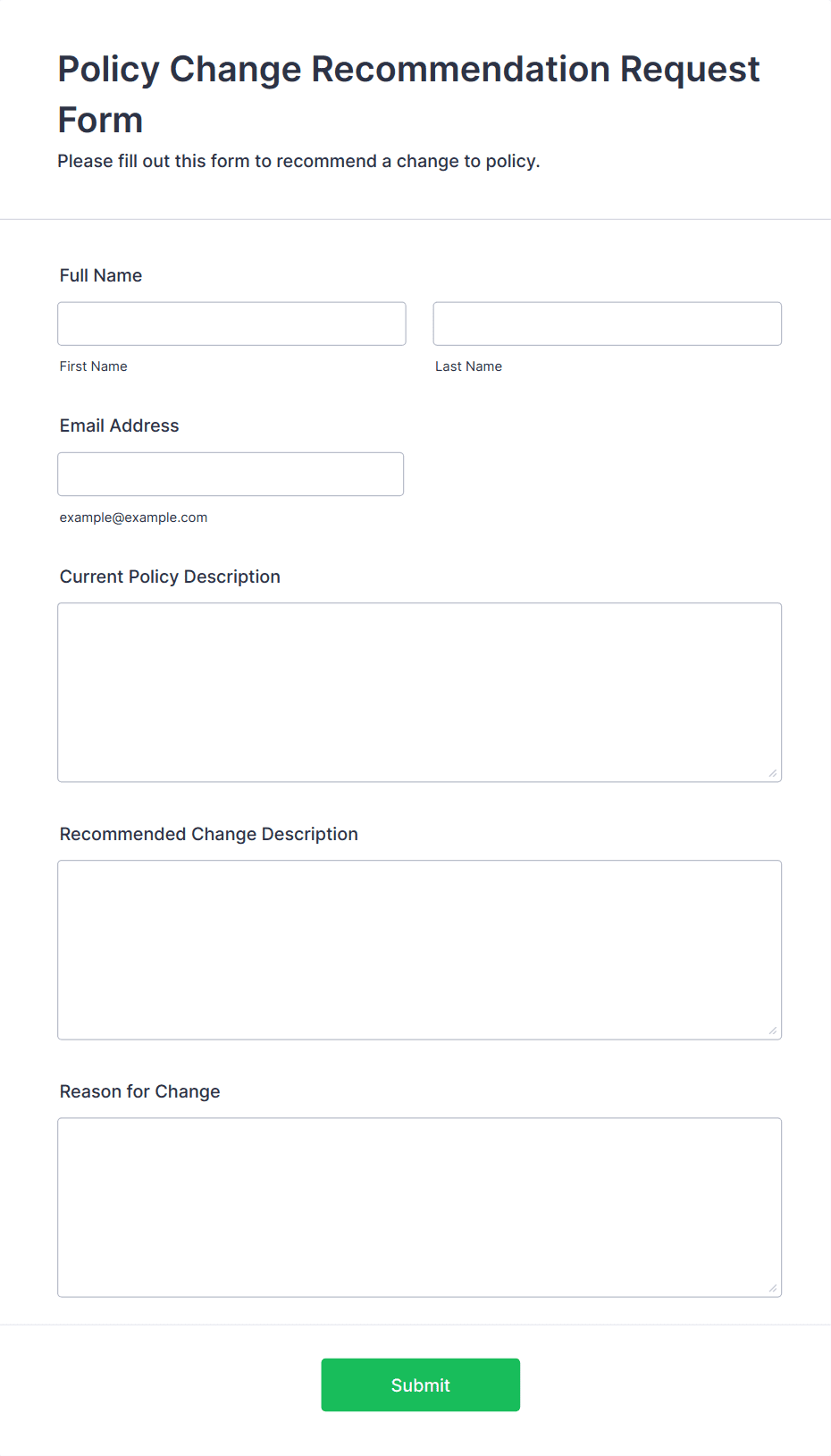This screenshot has height=1456, width=831.
Task: Click the Full Name field label
Action: (x=101, y=275)
